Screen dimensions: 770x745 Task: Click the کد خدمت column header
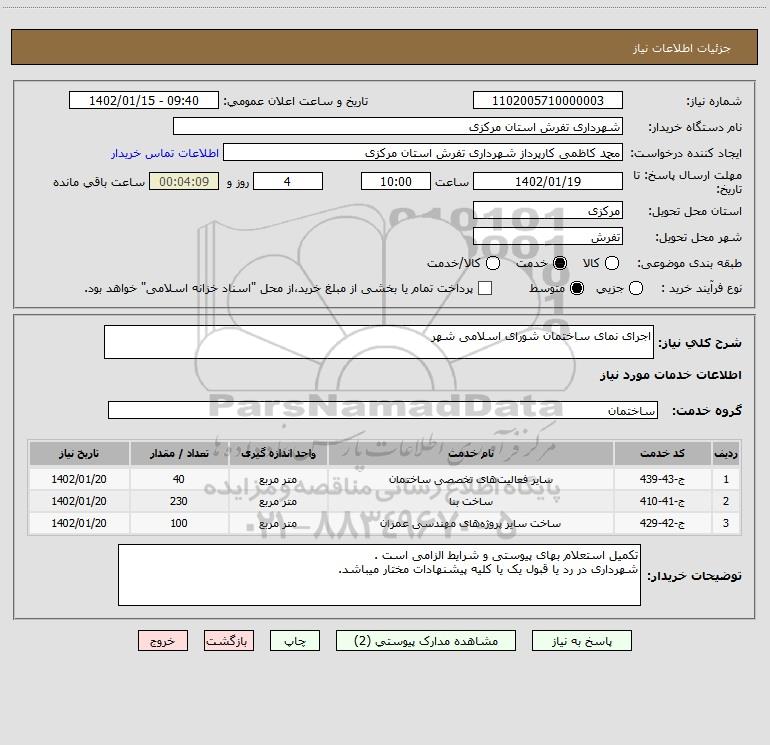(662, 453)
